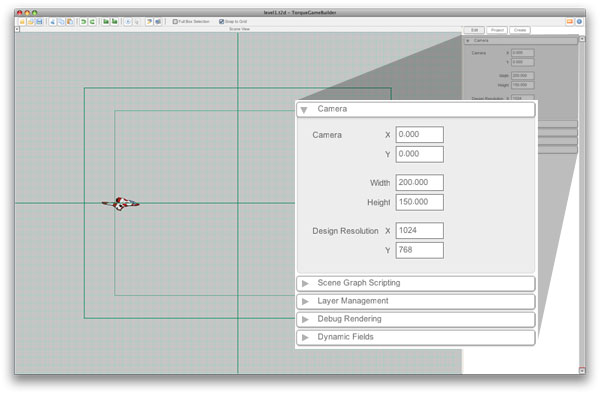Click the blue round icon at the toolbar's far right
This screenshot has height=394, width=600.
click(579, 22)
